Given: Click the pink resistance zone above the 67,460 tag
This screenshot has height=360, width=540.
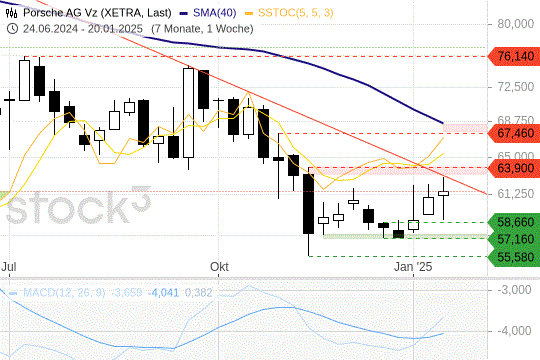Looking at the screenshot, I should [x=465, y=128].
